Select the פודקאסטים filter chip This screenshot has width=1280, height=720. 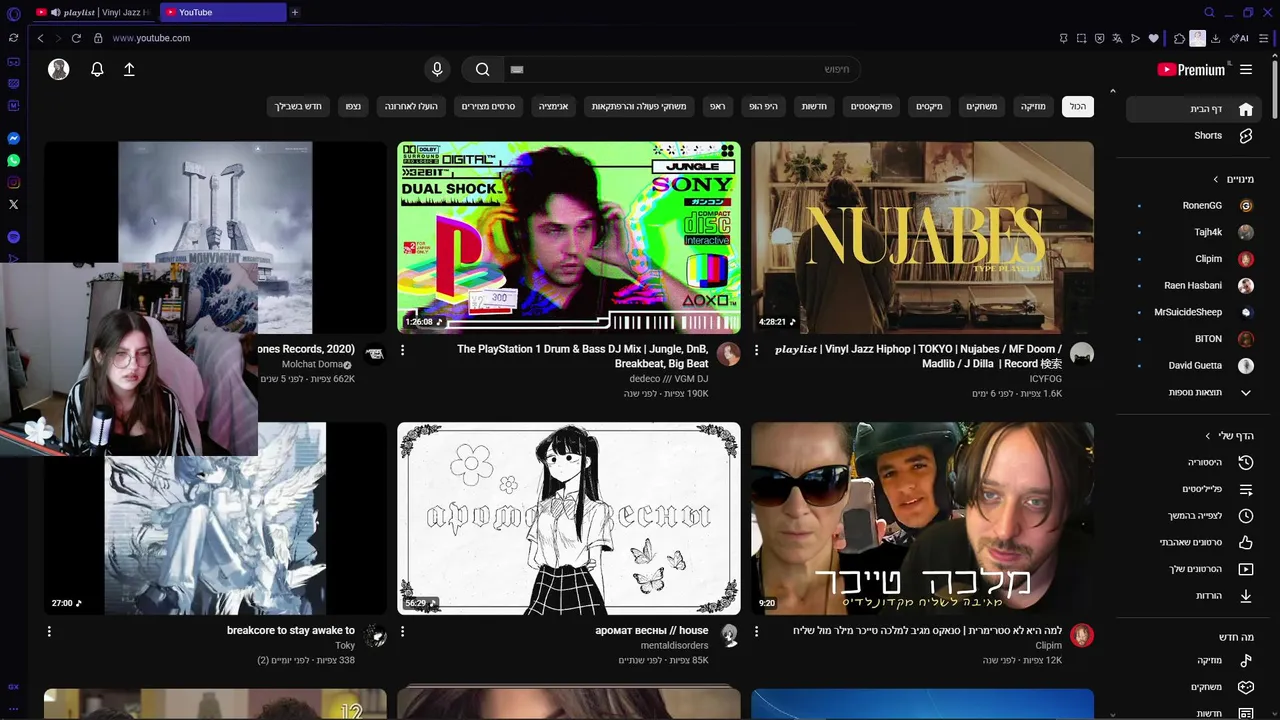pos(872,106)
